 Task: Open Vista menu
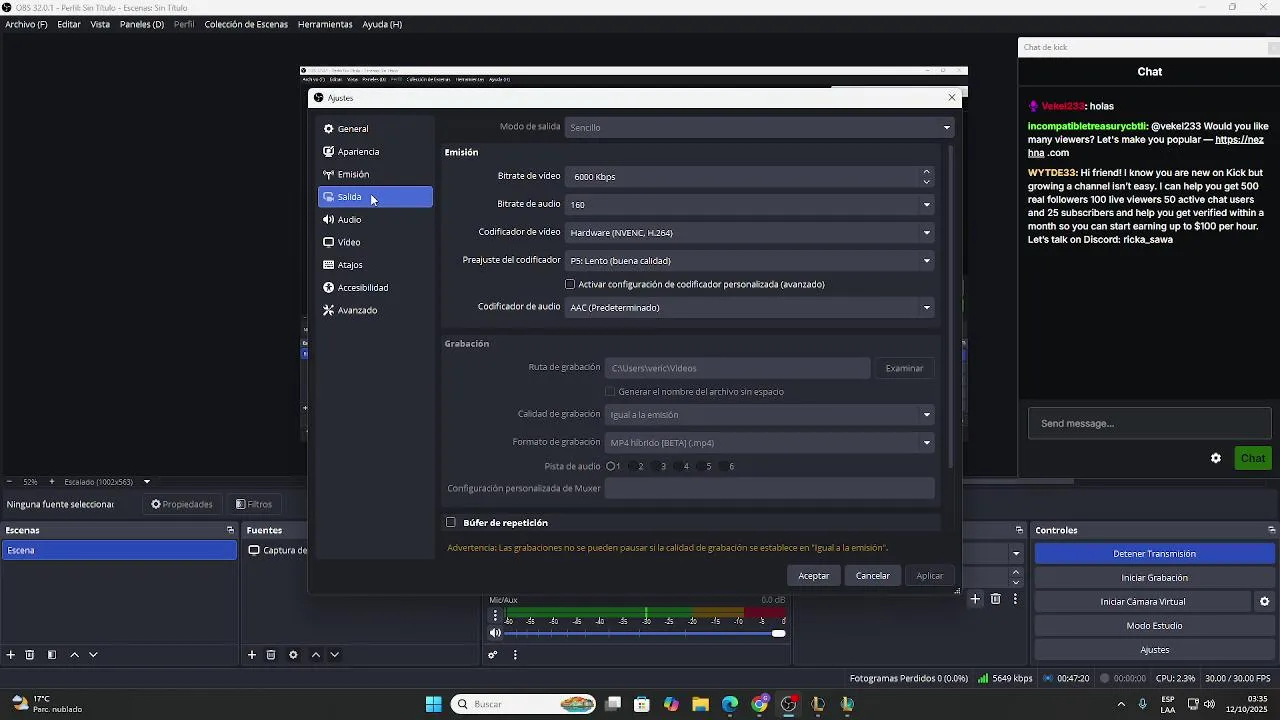tap(100, 24)
